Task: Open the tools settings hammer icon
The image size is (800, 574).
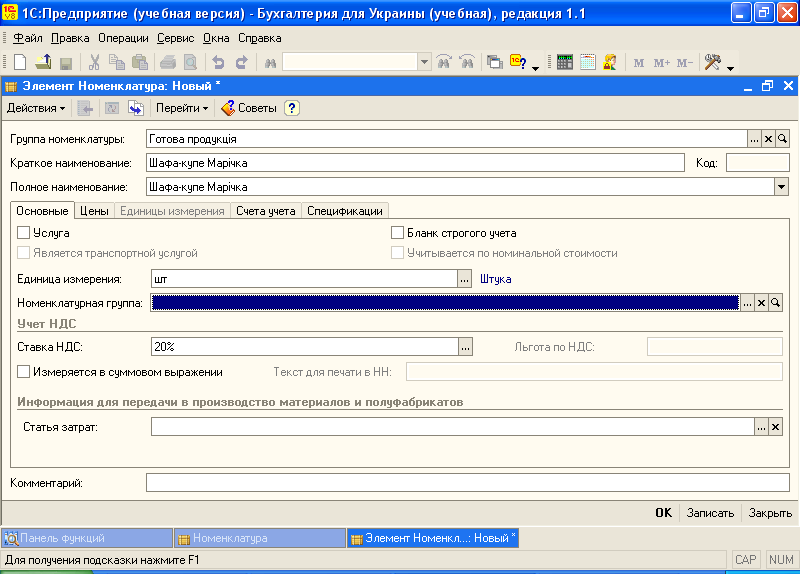Action: pos(713,62)
